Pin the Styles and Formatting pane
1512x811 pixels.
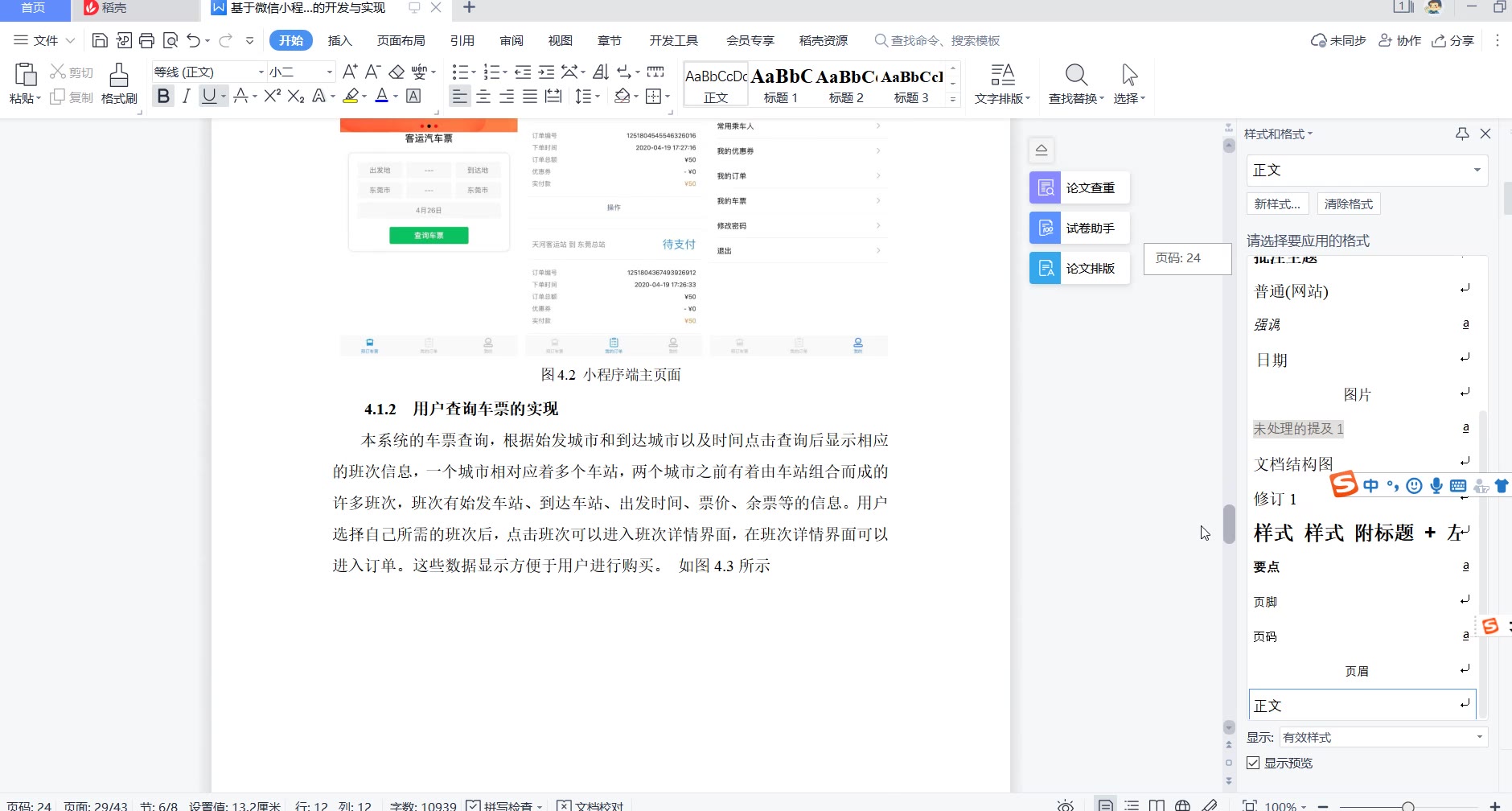pyautogui.click(x=1462, y=134)
